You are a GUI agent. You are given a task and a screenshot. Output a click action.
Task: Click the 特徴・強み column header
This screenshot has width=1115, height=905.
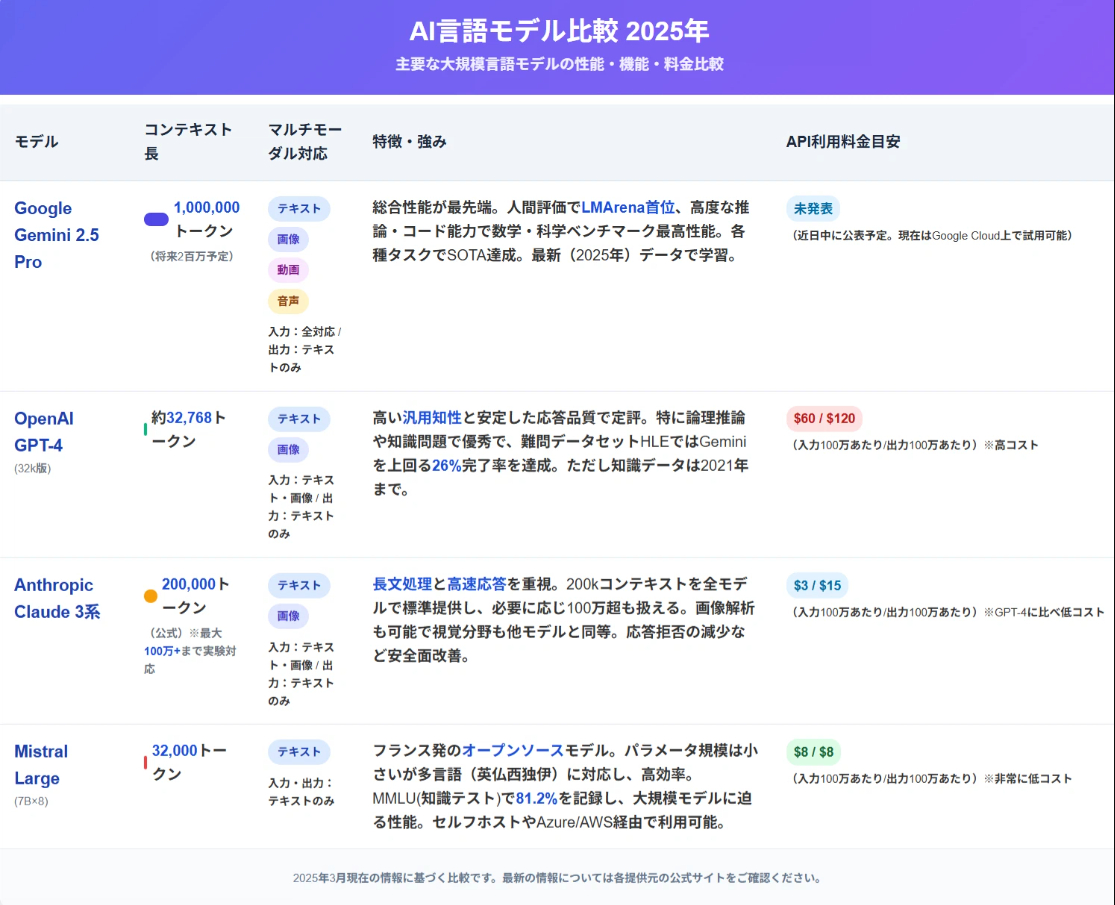(x=410, y=141)
